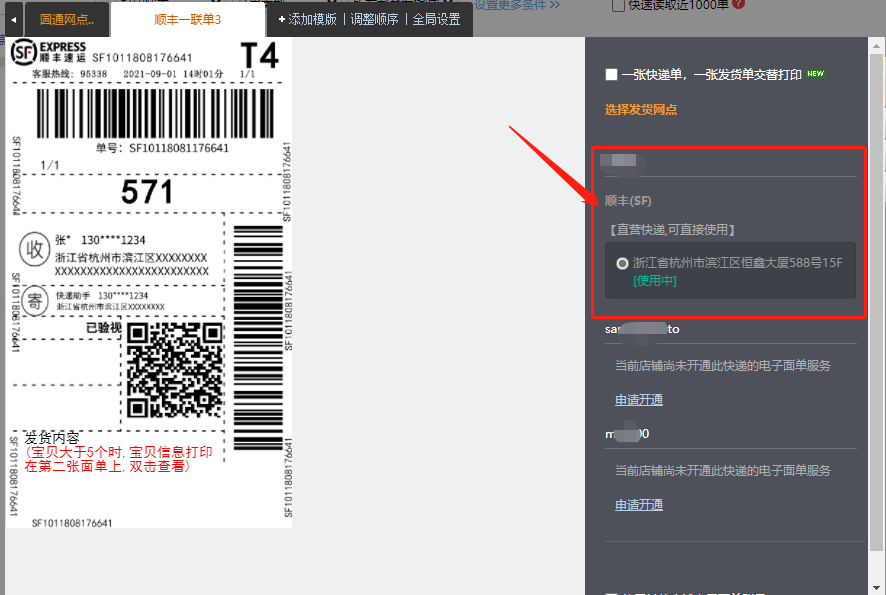This screenshot has width=886, height=595.
Task: Expand 设置更多条件 options
Action: coord(516,5)
